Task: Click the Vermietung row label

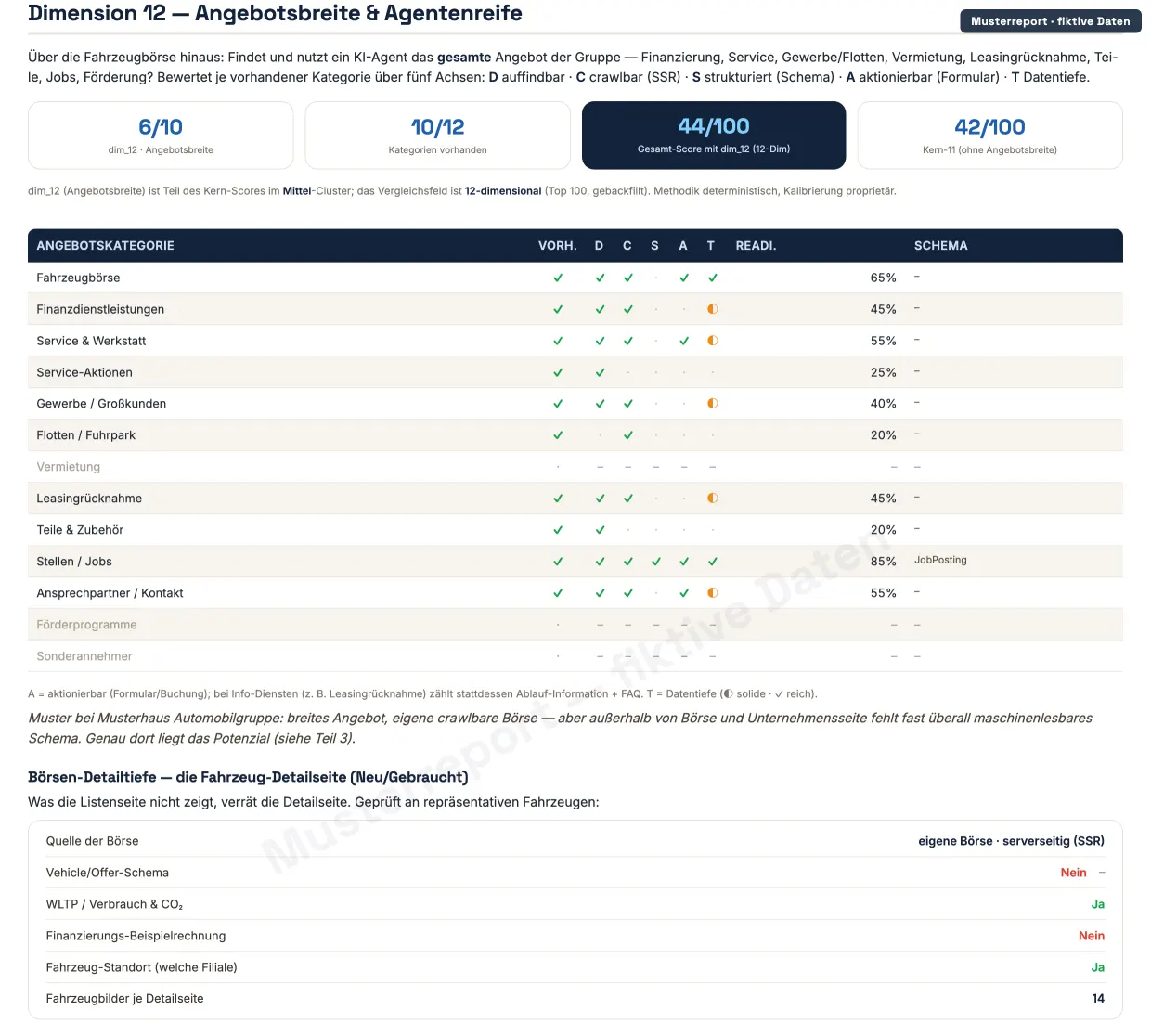Action: [x=69, y=467]
